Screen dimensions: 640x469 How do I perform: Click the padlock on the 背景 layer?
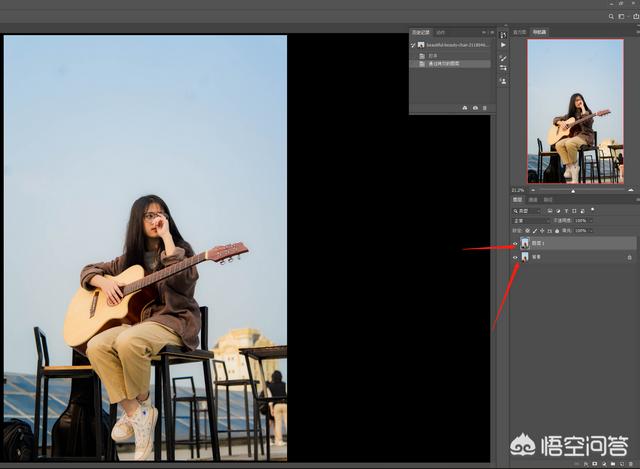(x=629, y=257)
